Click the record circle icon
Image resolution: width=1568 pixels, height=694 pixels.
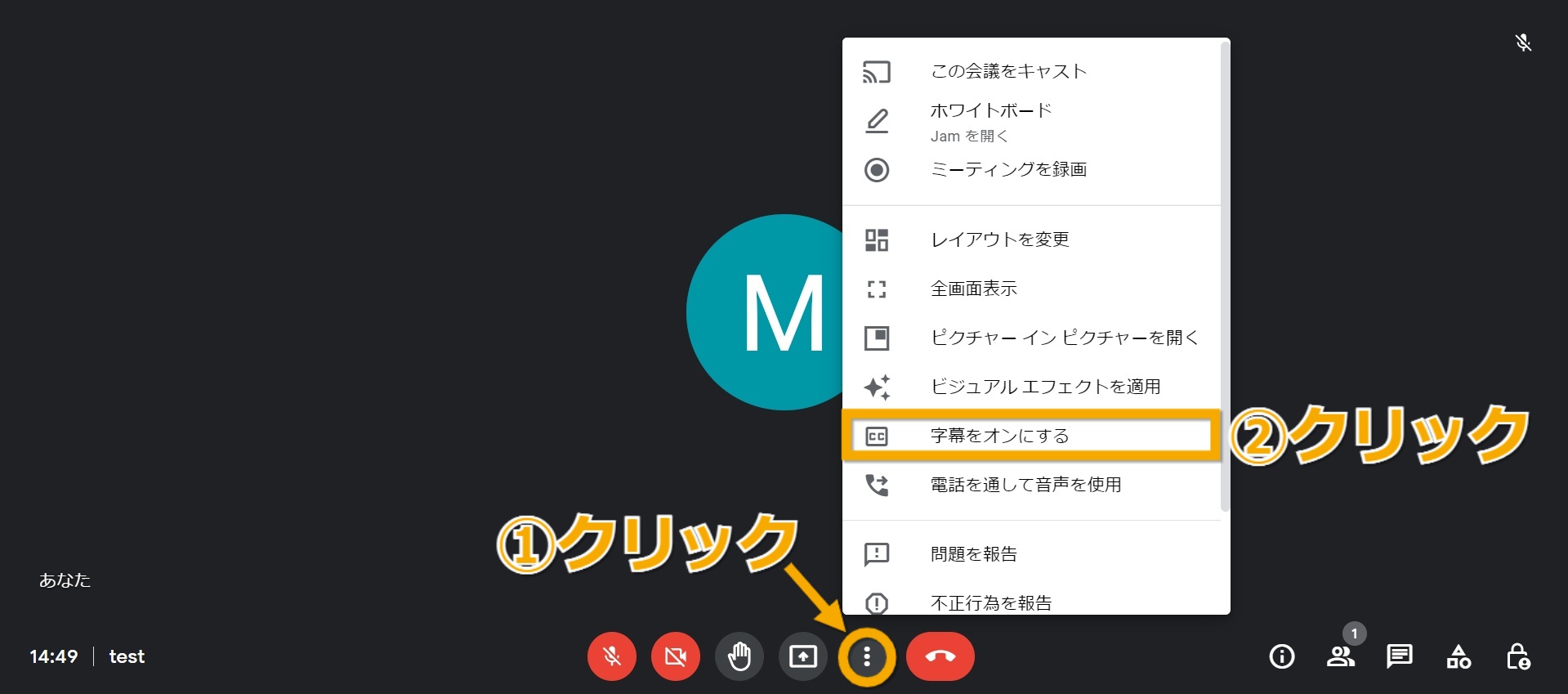pyautogui.click(x=877, y=170)
